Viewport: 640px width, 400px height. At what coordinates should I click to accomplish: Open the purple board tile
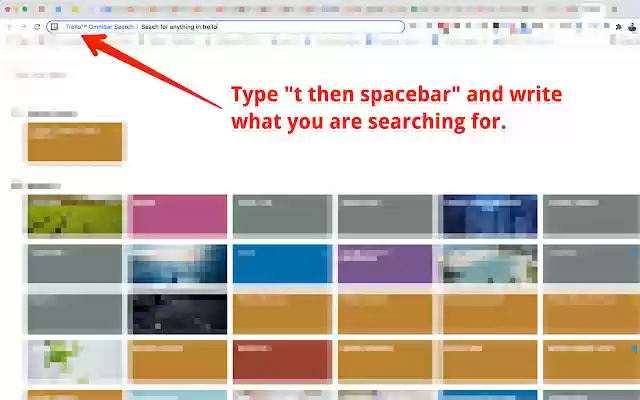pos(385,264)
